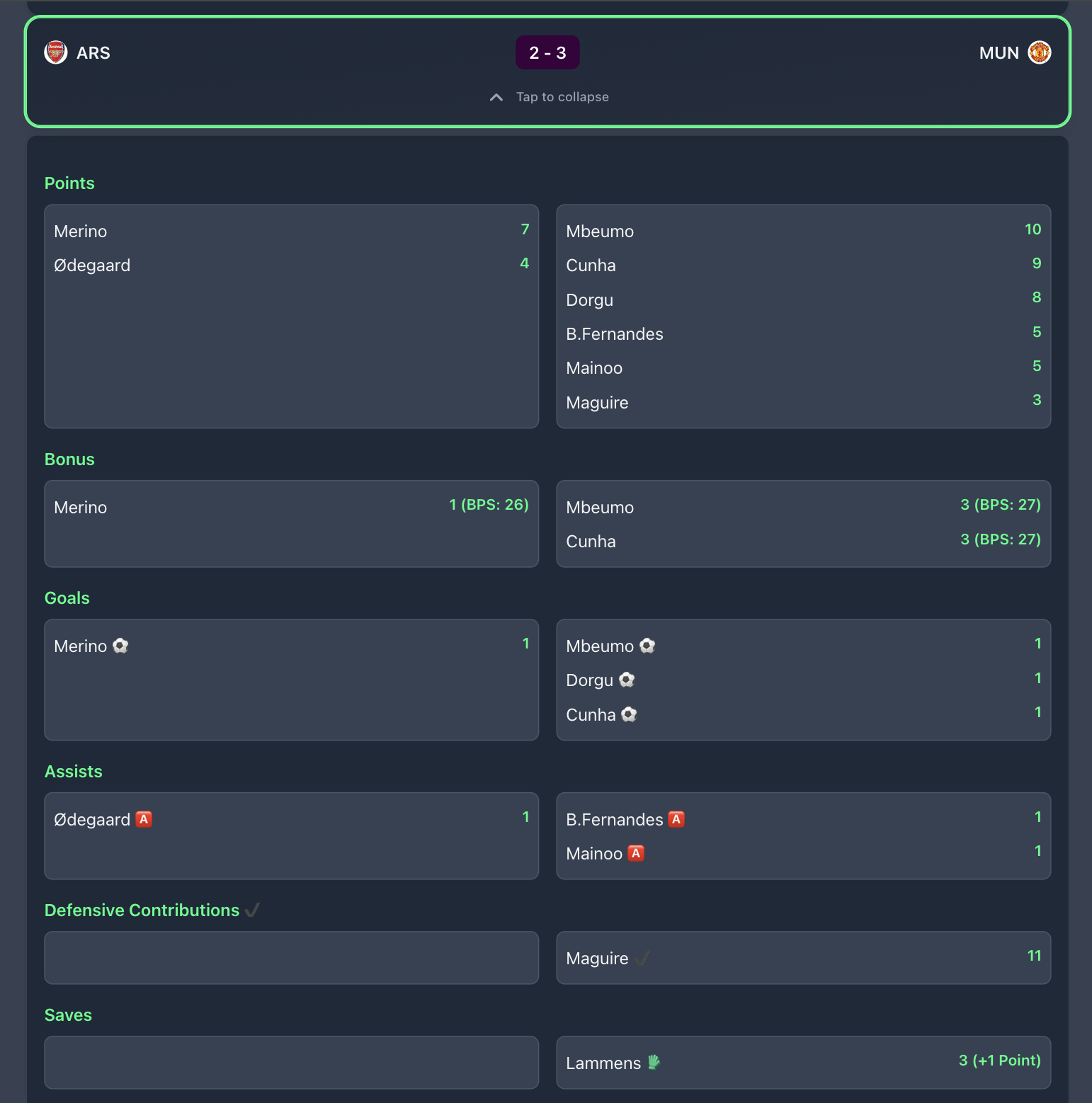
Task: Click the football icon next to Cunha
Action: click(x=629, y=714)
